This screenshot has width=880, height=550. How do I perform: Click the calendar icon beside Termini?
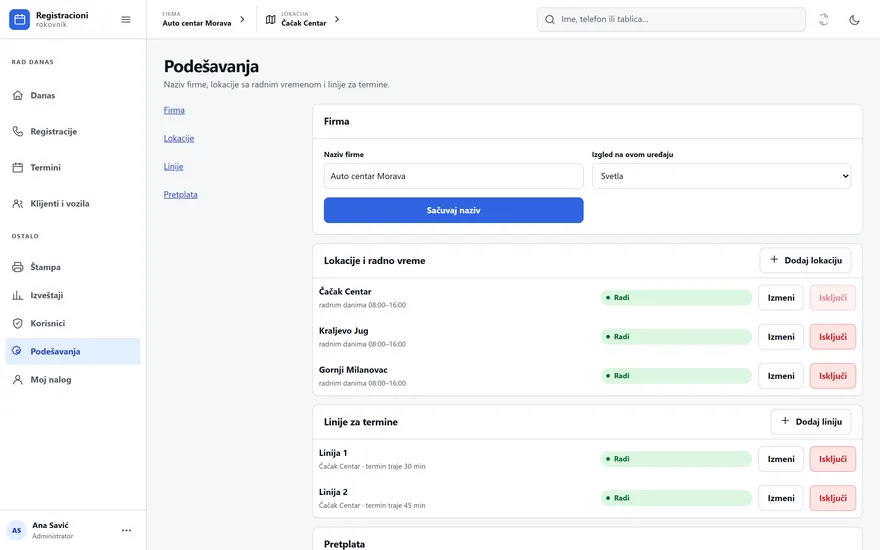[18, 167]
